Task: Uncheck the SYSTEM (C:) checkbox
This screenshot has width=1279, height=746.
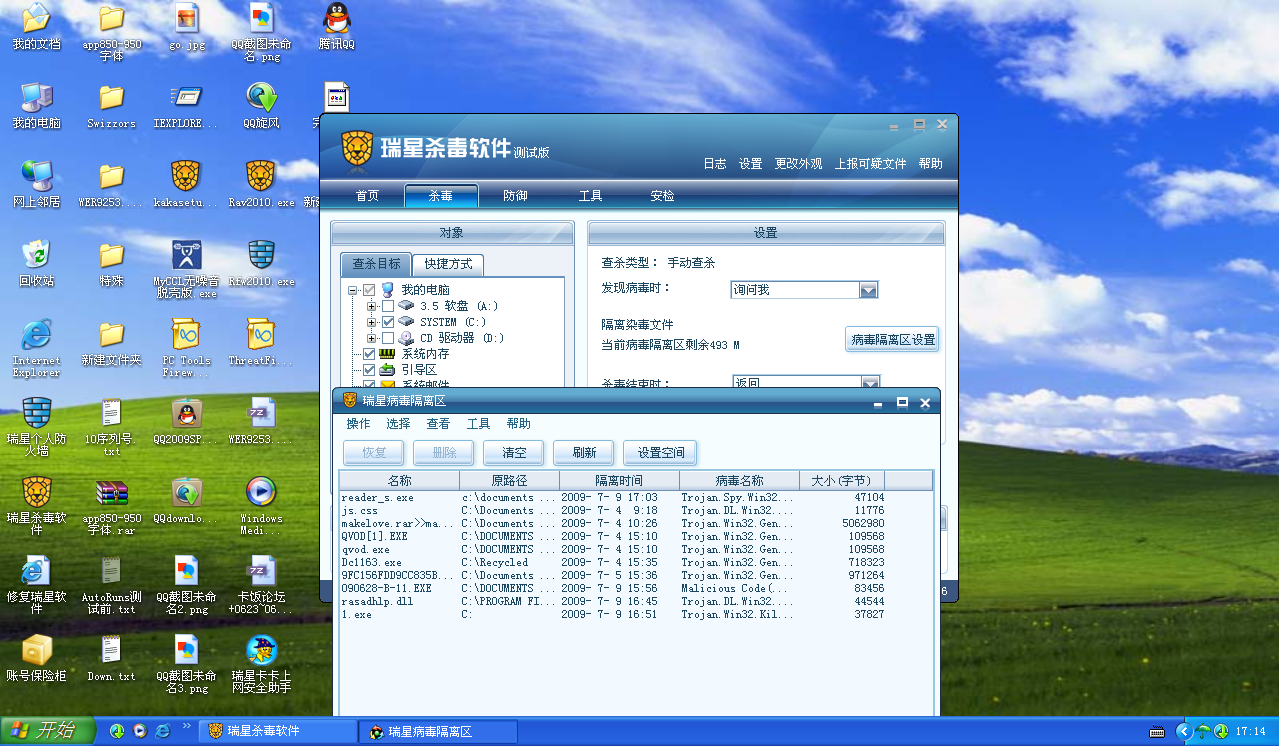Action: click(388, 322)
